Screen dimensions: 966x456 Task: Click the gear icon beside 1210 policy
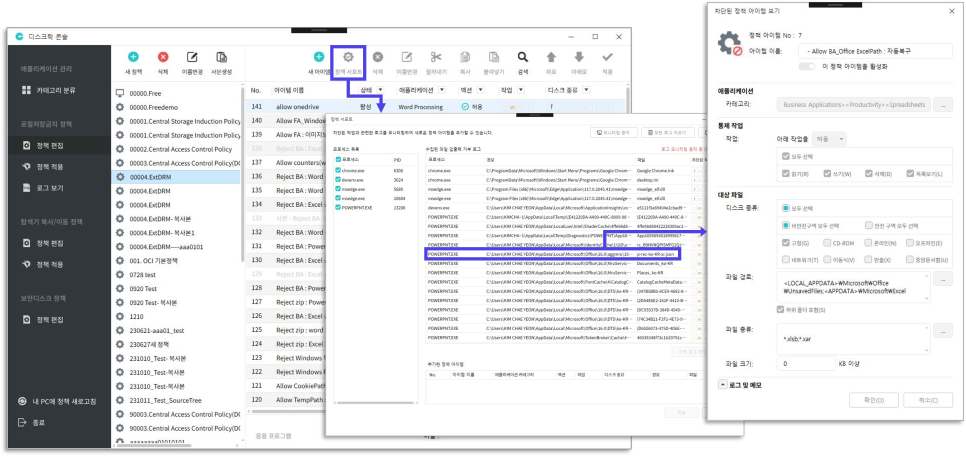point(120,316)
